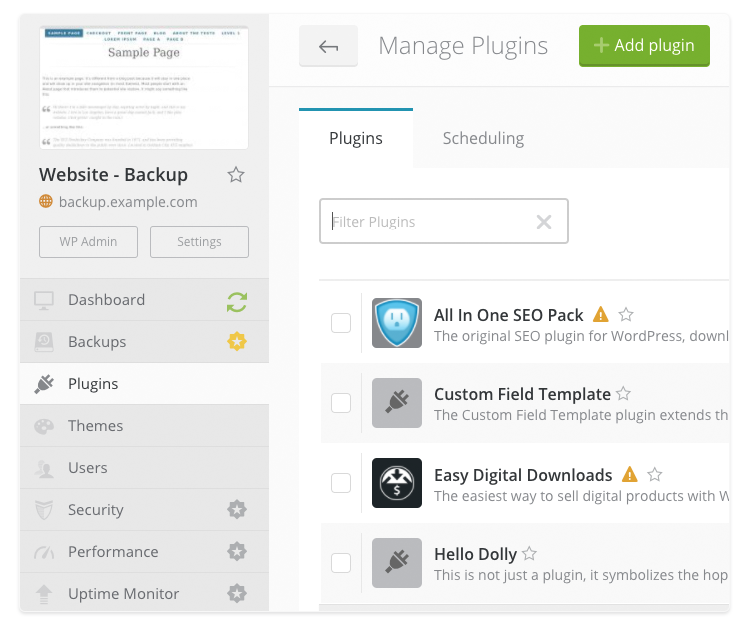Clear the plugin filter with X
This screenshot has height=637, width=750.
[544, 222]
